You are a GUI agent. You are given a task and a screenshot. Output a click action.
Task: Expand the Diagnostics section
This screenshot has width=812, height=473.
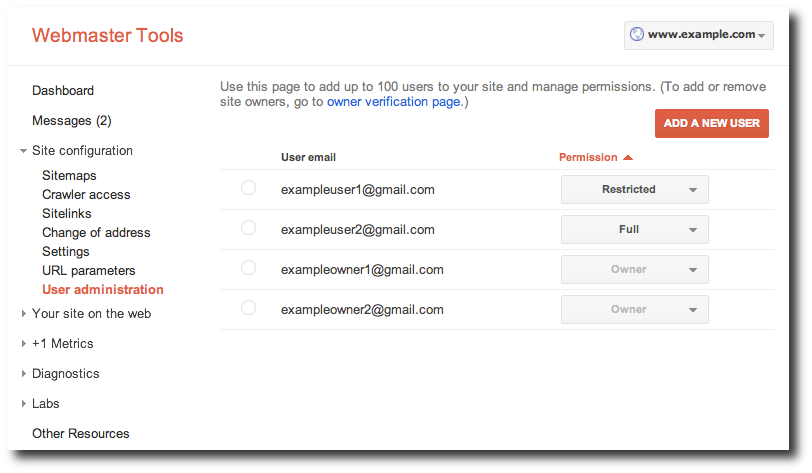tap(23, 373)
